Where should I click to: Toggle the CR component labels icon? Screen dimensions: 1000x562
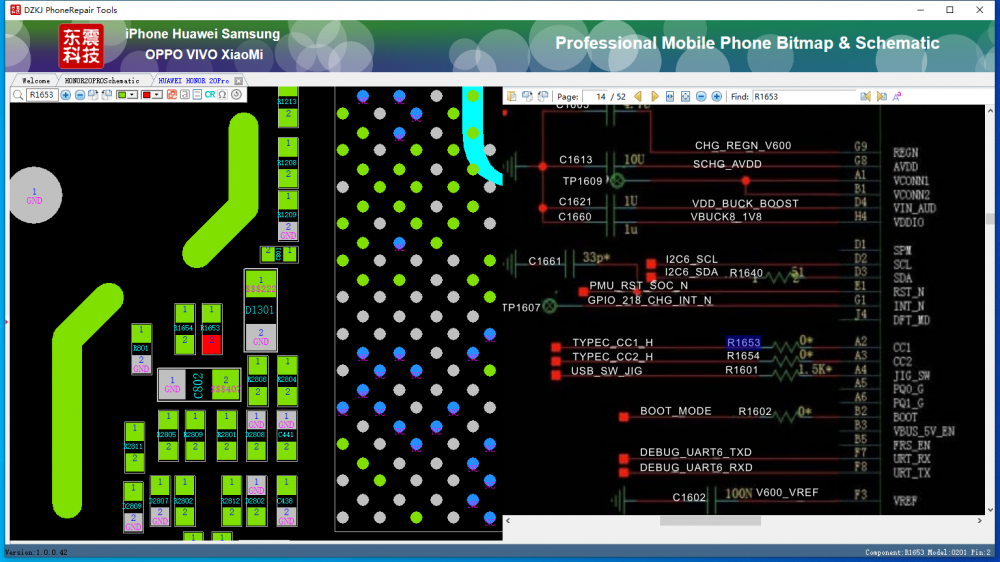[210, 95]
